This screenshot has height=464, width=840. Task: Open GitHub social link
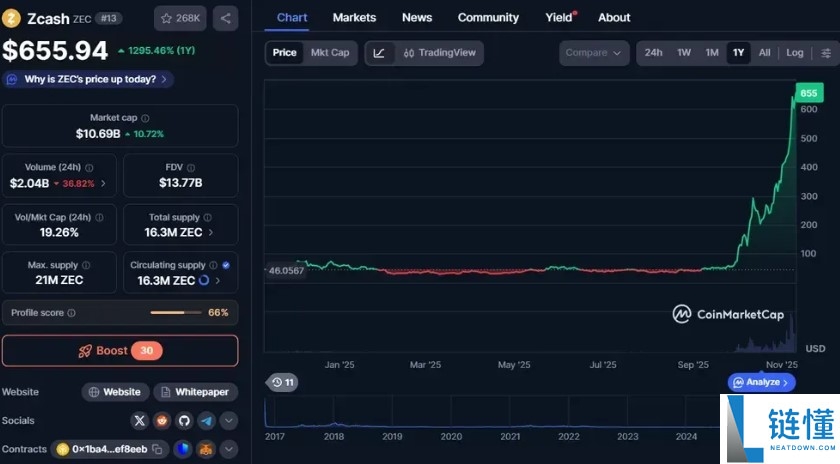pyautogui.click(x=184, y=421)
